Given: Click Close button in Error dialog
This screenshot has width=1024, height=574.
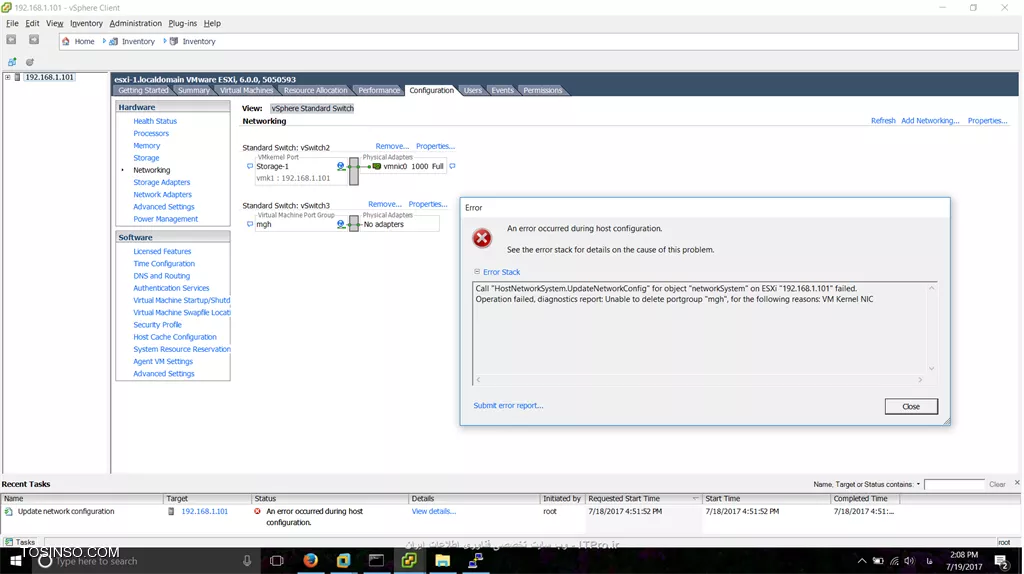Looking at the screenshot, I should point(911,406).
